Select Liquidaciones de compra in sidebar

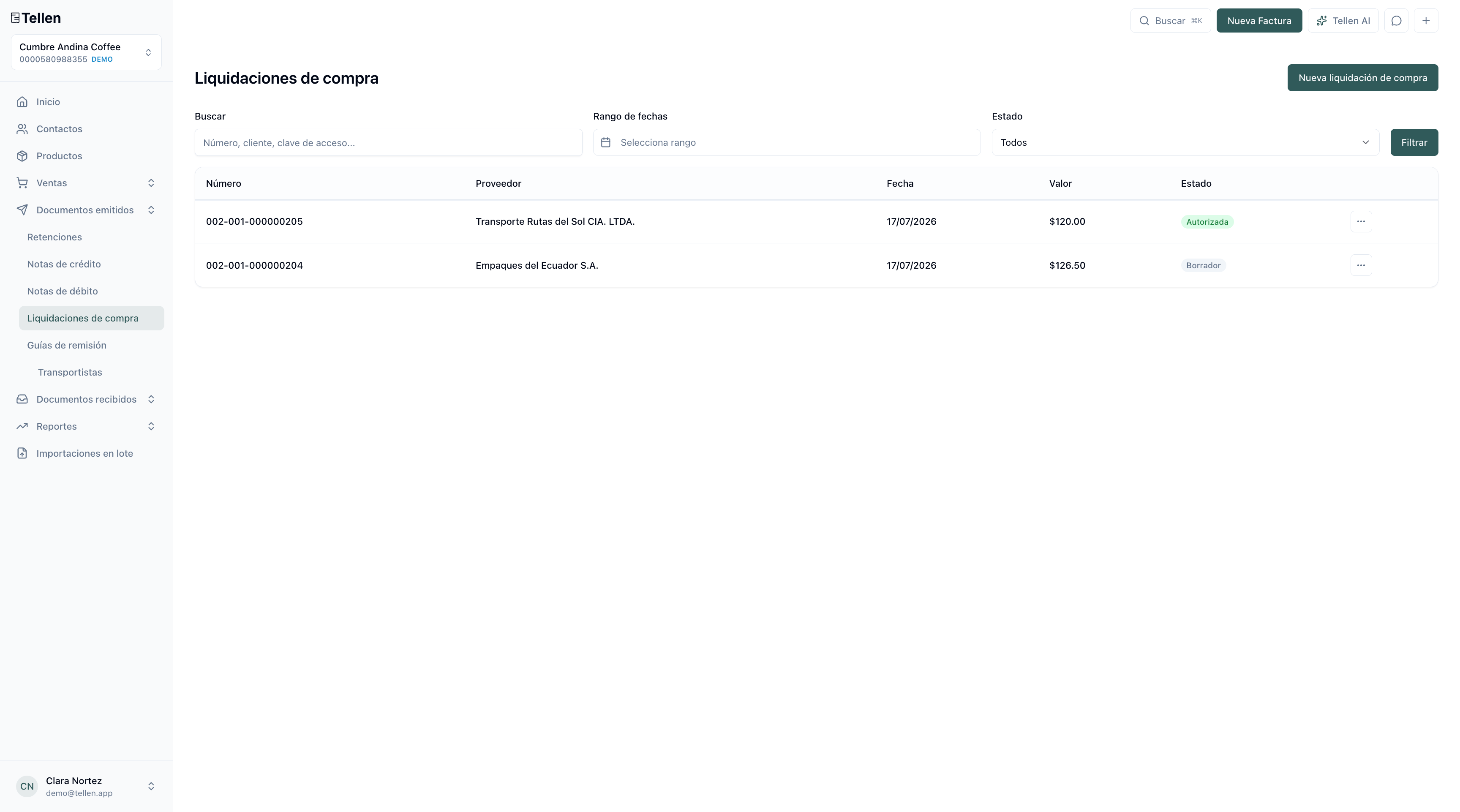(x=91, y=319)
